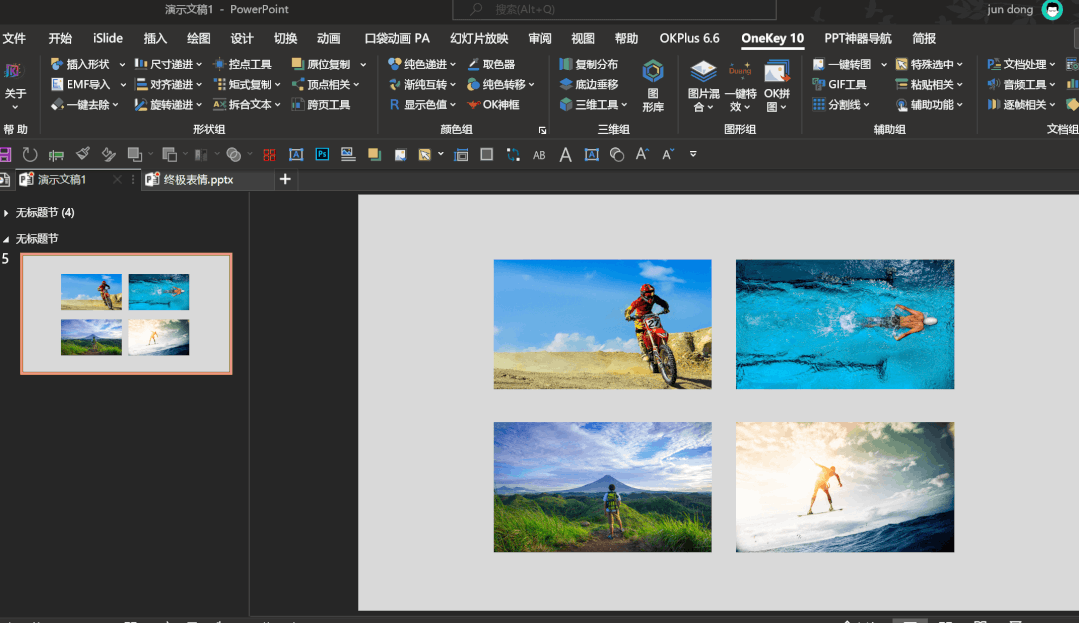1079x623 pixels.
Task: Expand the collapsed 无标题节 (4) section
Action: (7, 213)
